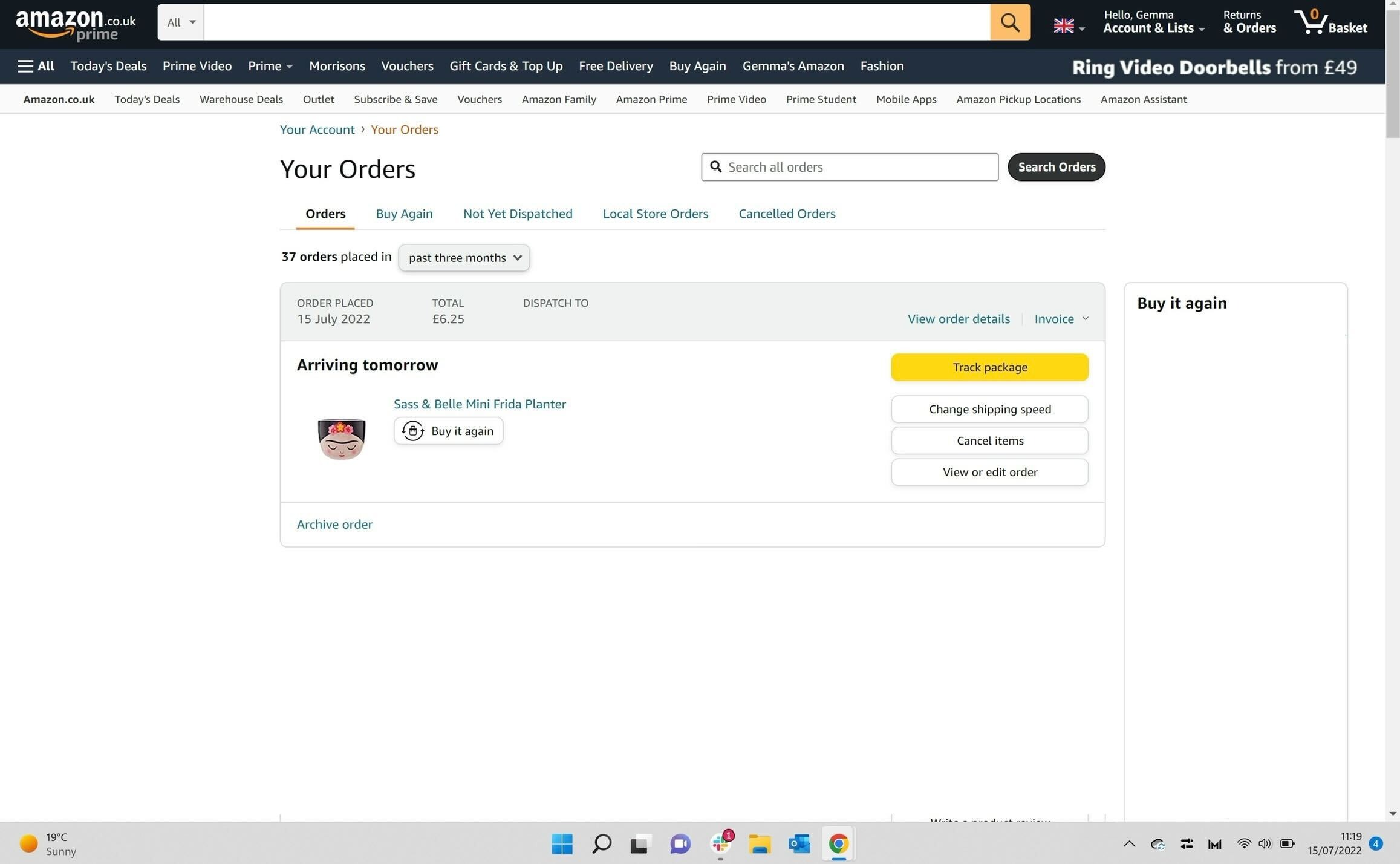Image resolution: width=1400 pixels, height=864 pixels.
Task: Click the Prime Video navigation icon
Action: [197, 66]
